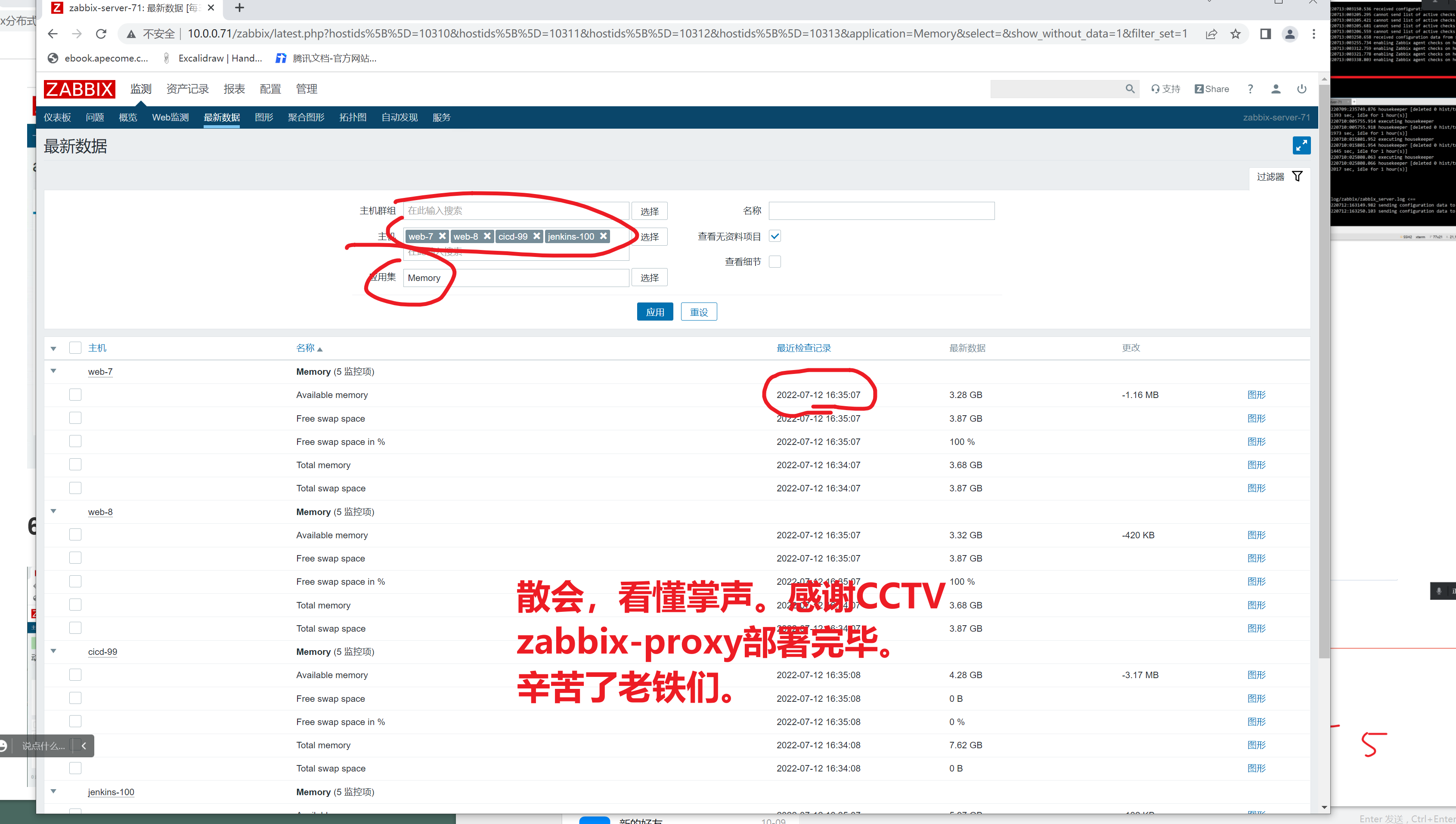Screen dimensions: 1456x824
Task: Collapse the web-8 host group arrow
Action: click(54, 511)
